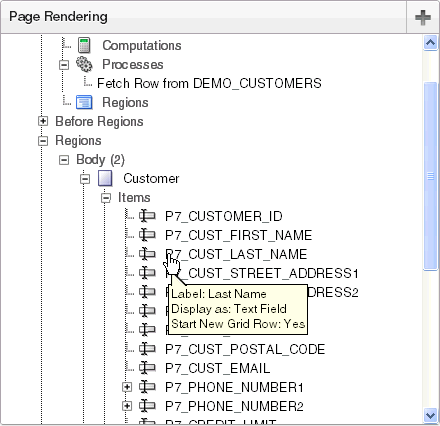Click the item icon beside P7_CUST_FIRST_NAME
The height and width of the screenshot is (426, 440).
point(147,235)
